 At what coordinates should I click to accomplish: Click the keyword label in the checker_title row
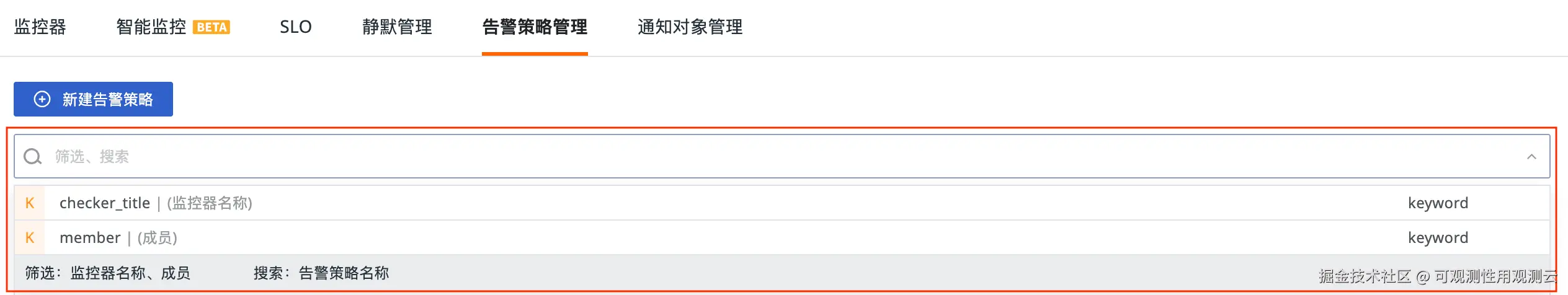point(1438,203)
